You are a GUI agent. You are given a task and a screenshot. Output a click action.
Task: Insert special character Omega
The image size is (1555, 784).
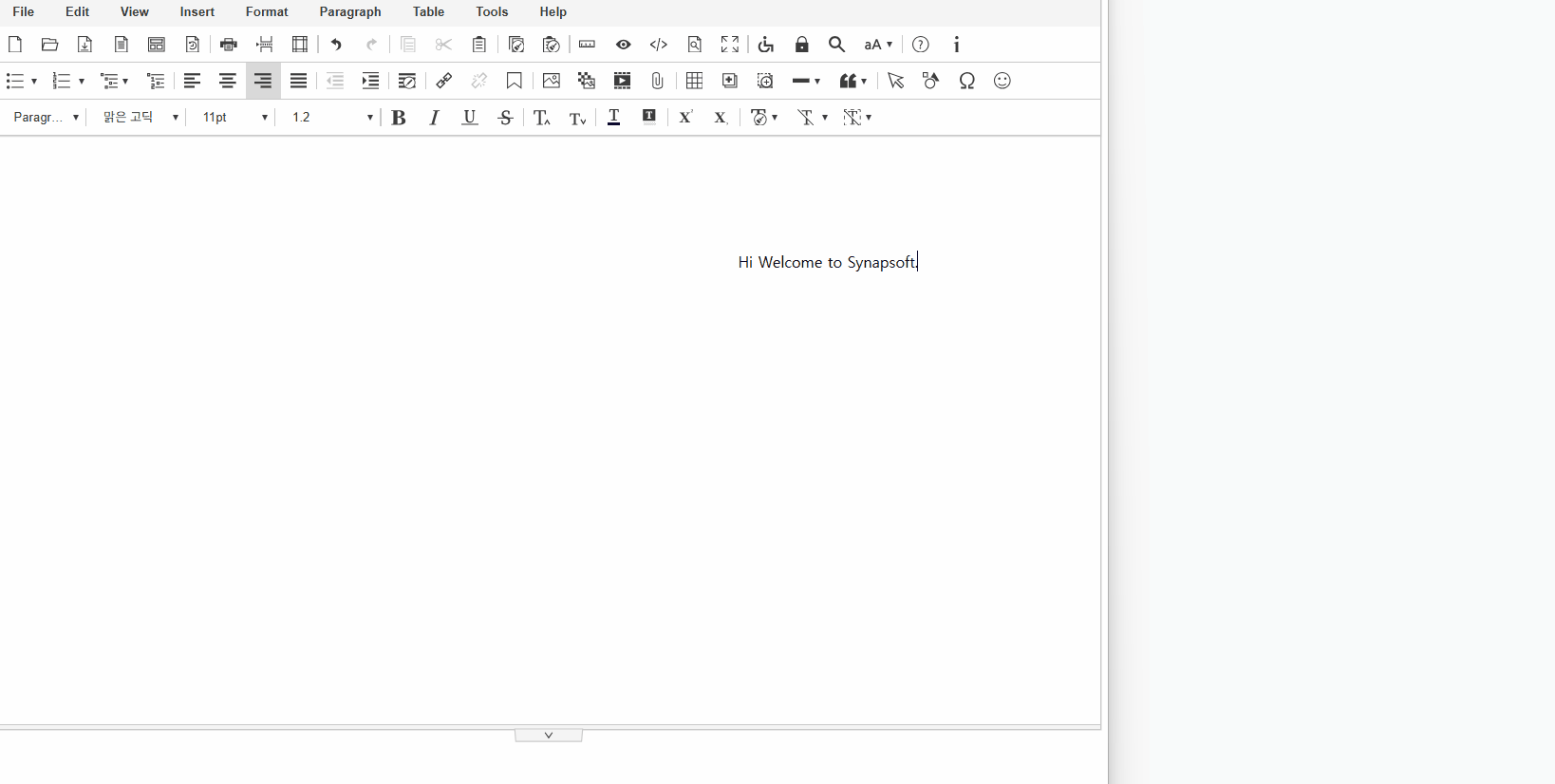(967, 81)
